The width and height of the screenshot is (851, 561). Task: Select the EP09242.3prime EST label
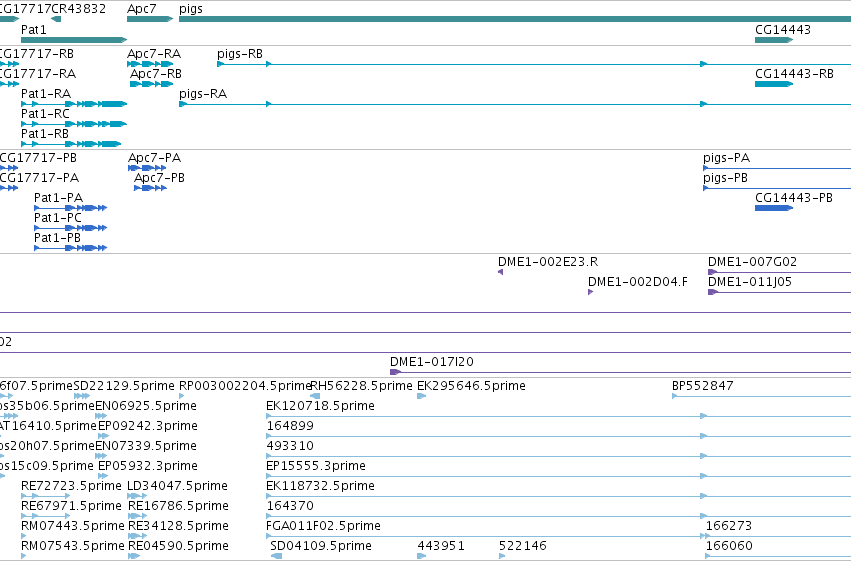point(148,426)
